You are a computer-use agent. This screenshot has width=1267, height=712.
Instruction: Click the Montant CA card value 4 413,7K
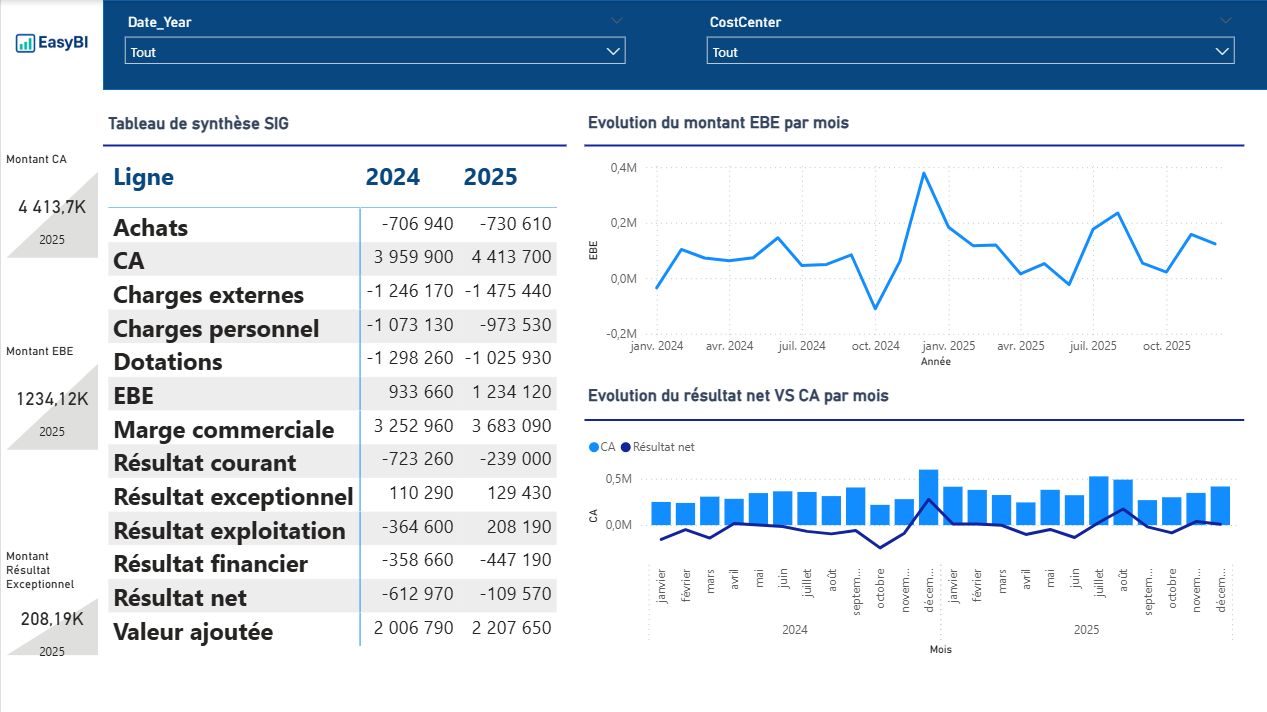point(52,207)
